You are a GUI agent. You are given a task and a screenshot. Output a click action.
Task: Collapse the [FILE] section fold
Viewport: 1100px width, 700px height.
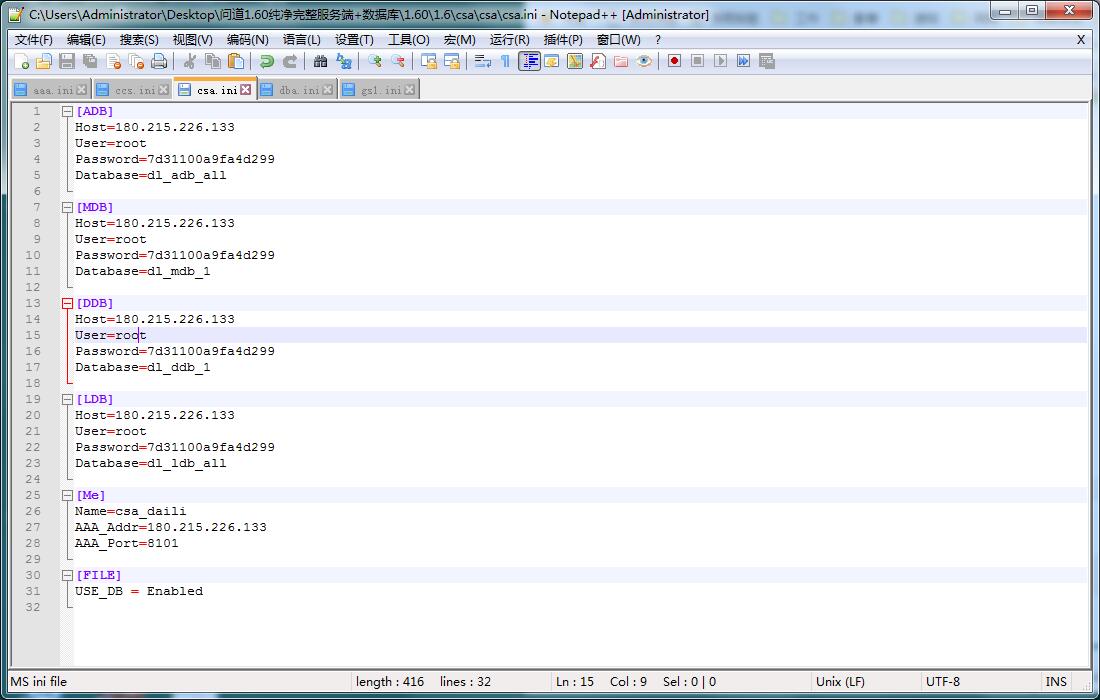[67, 576]
